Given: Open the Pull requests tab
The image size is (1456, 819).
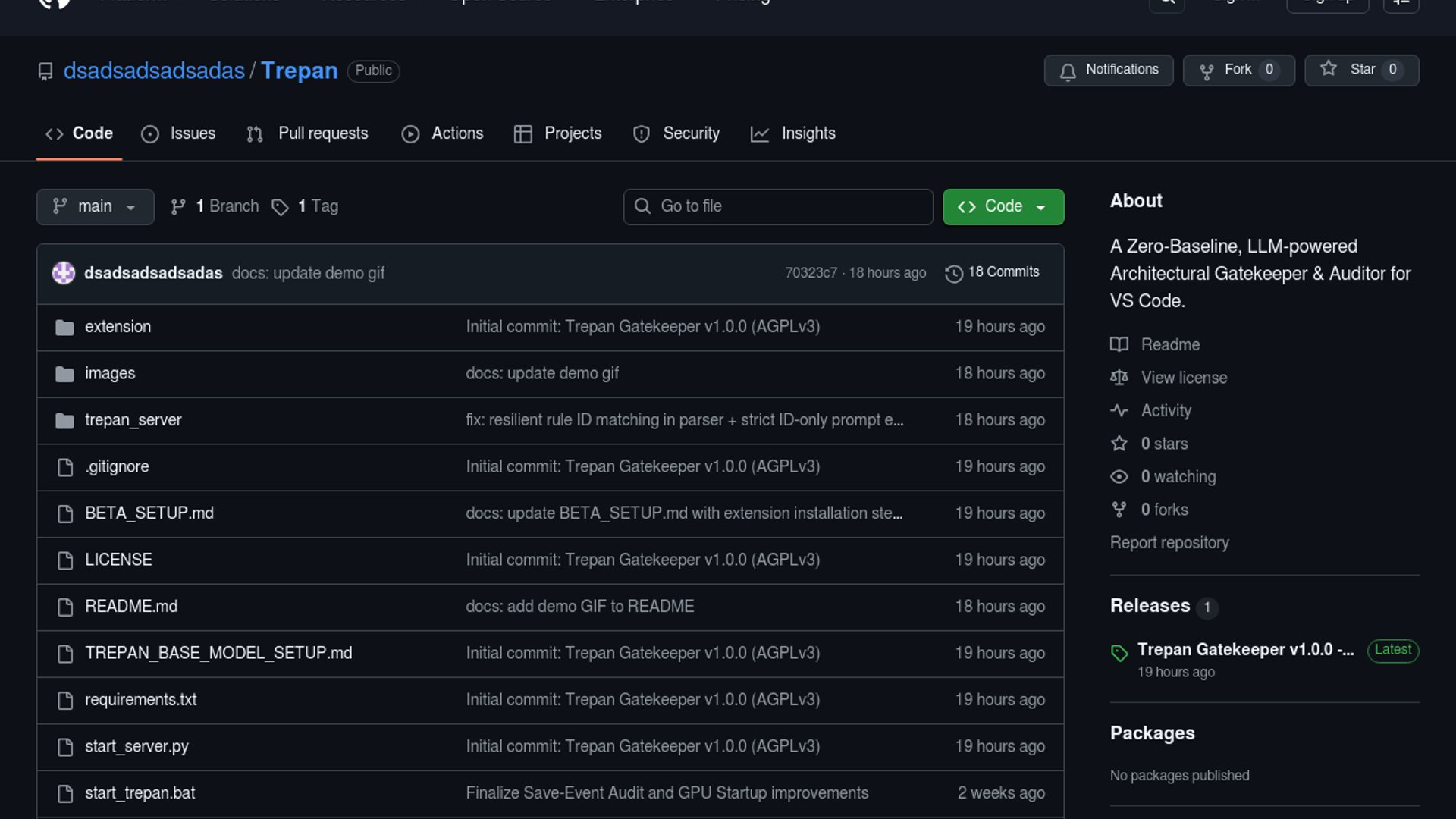Looking at the screenshot, I should (307, 133).
